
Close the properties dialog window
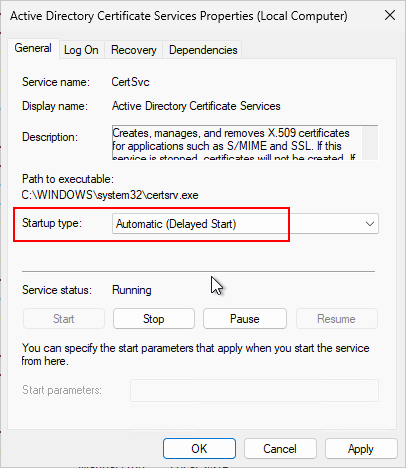coord(390,15)
